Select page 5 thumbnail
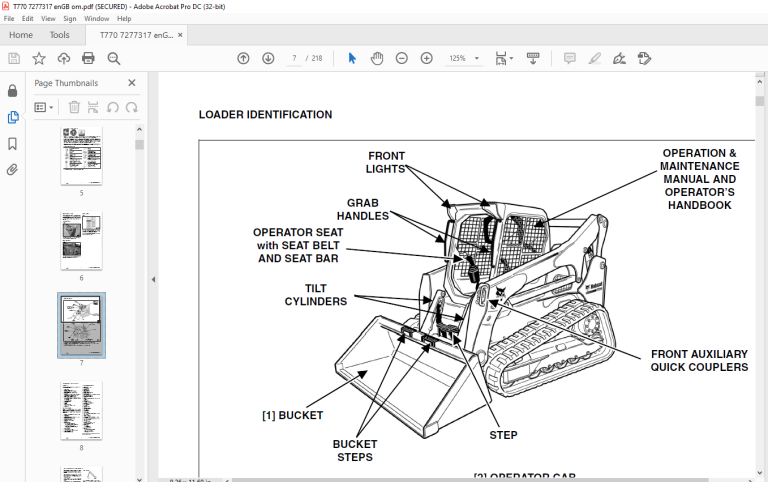768x482 pixels. [81, 156]
